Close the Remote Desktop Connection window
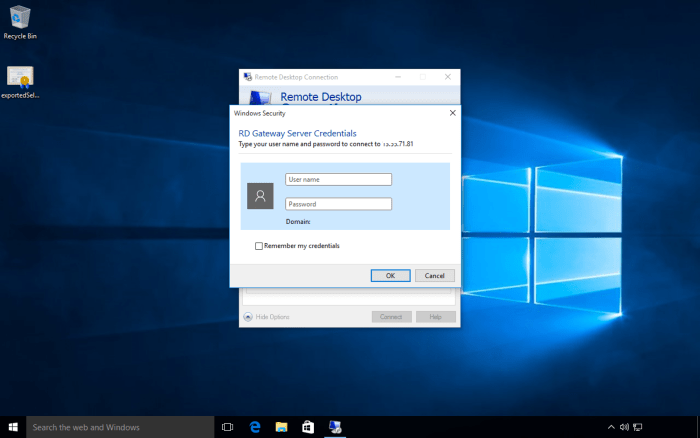The height and width of the screenshot is (438, 700). coord(448,77)
